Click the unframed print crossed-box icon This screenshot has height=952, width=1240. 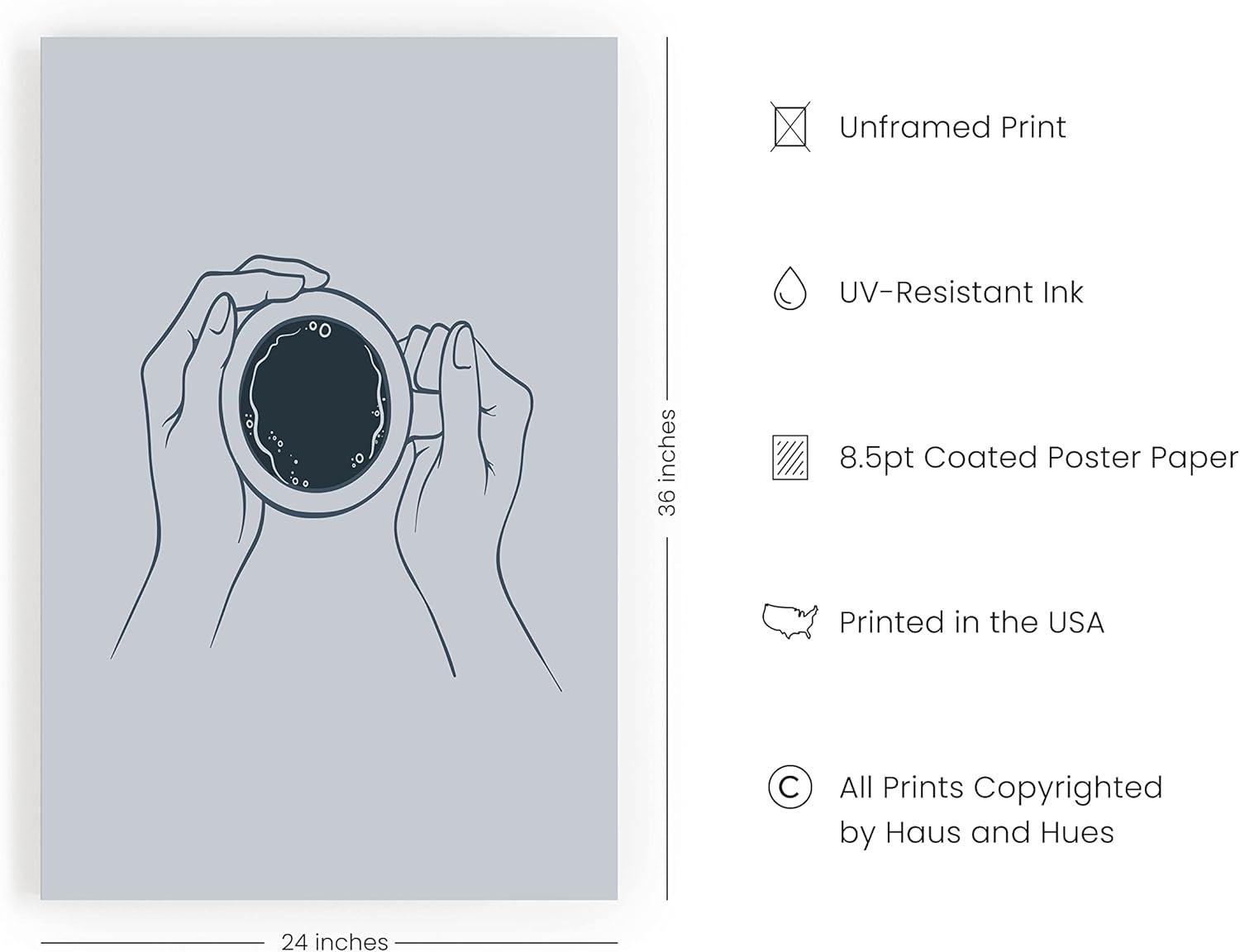790,126
